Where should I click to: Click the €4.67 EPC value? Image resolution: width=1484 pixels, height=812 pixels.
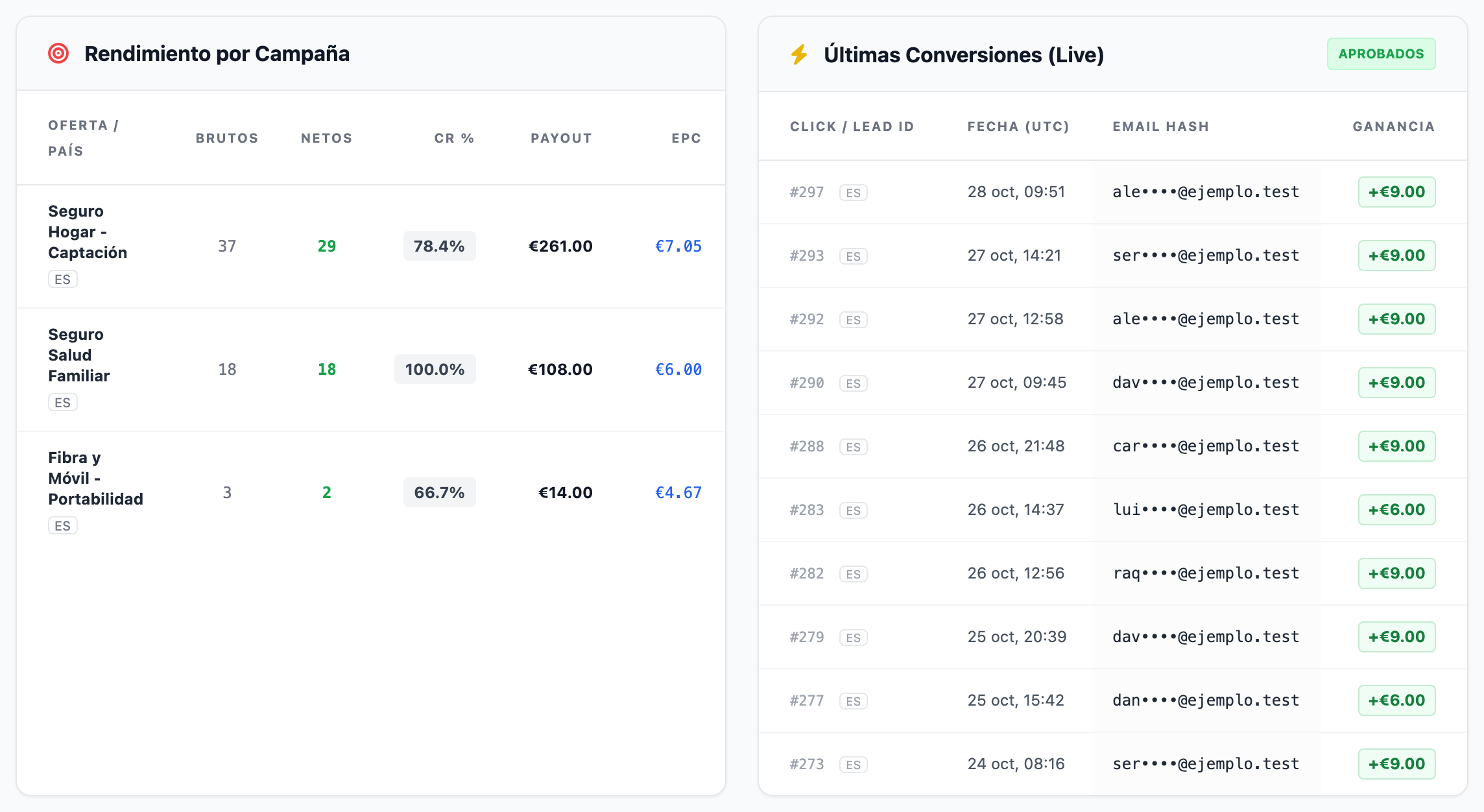coord(678,492)
